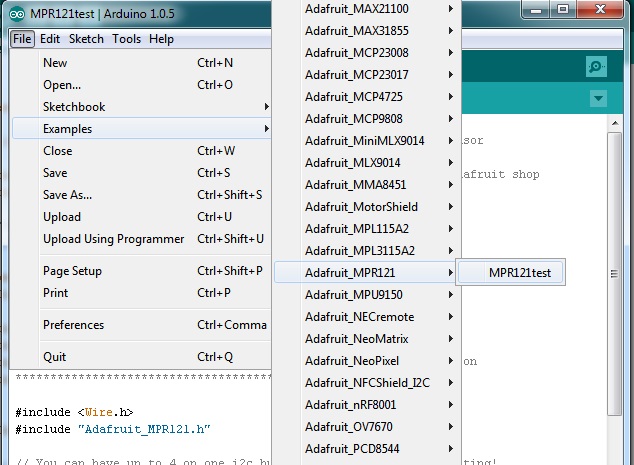Choose New from the File menu

tap(56, 63)
